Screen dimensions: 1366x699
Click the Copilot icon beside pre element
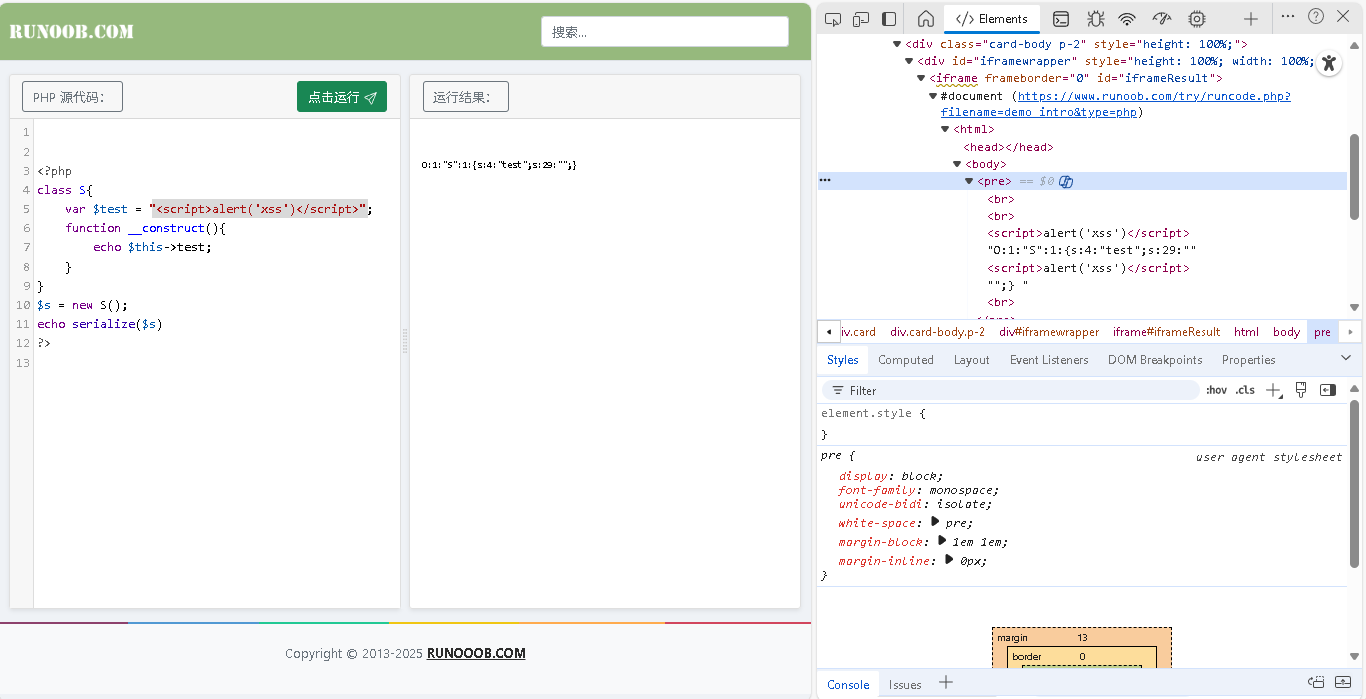click(1066, 181)
